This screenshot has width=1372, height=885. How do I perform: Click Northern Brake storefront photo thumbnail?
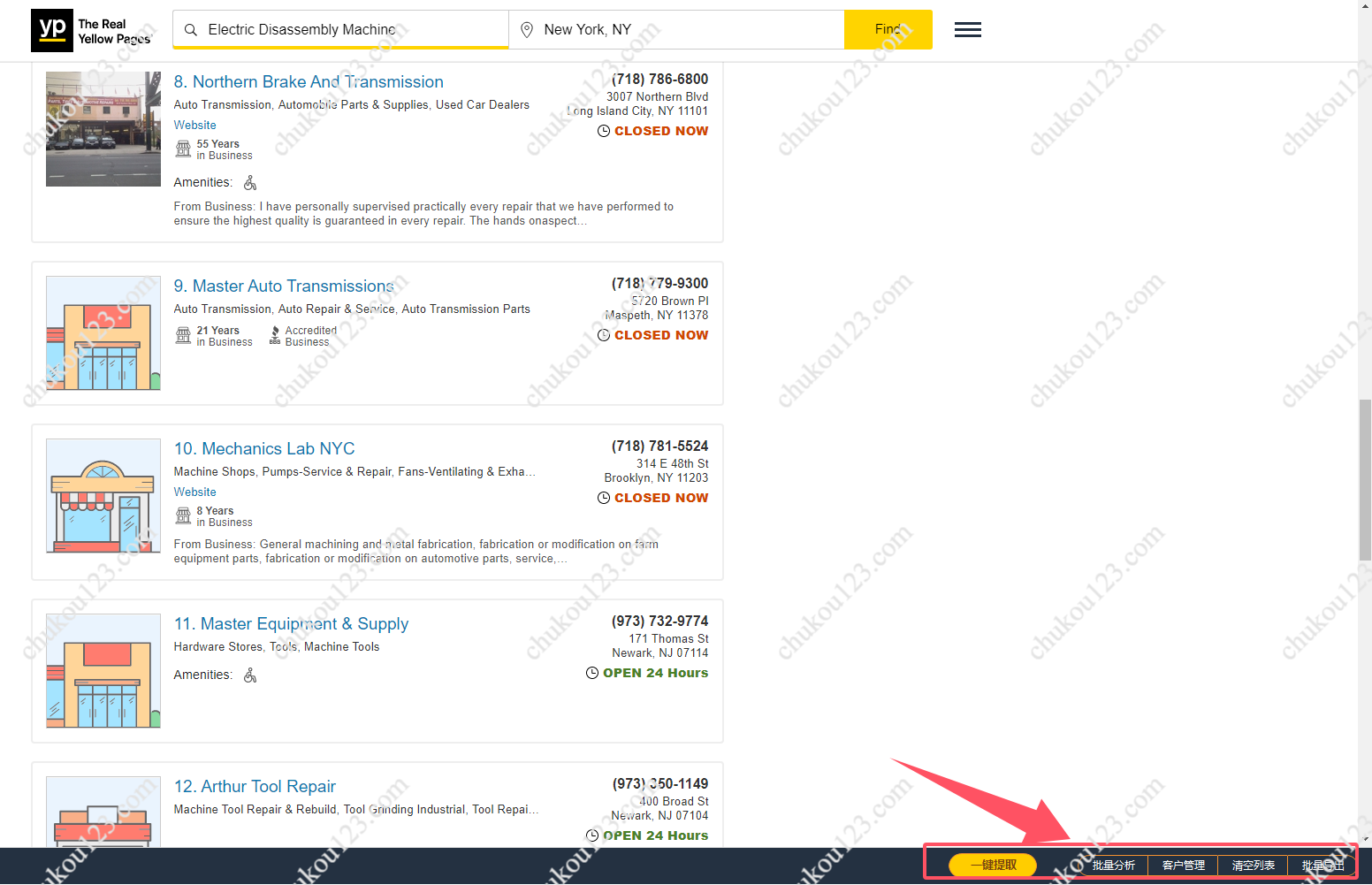click(x=103, y=129)
